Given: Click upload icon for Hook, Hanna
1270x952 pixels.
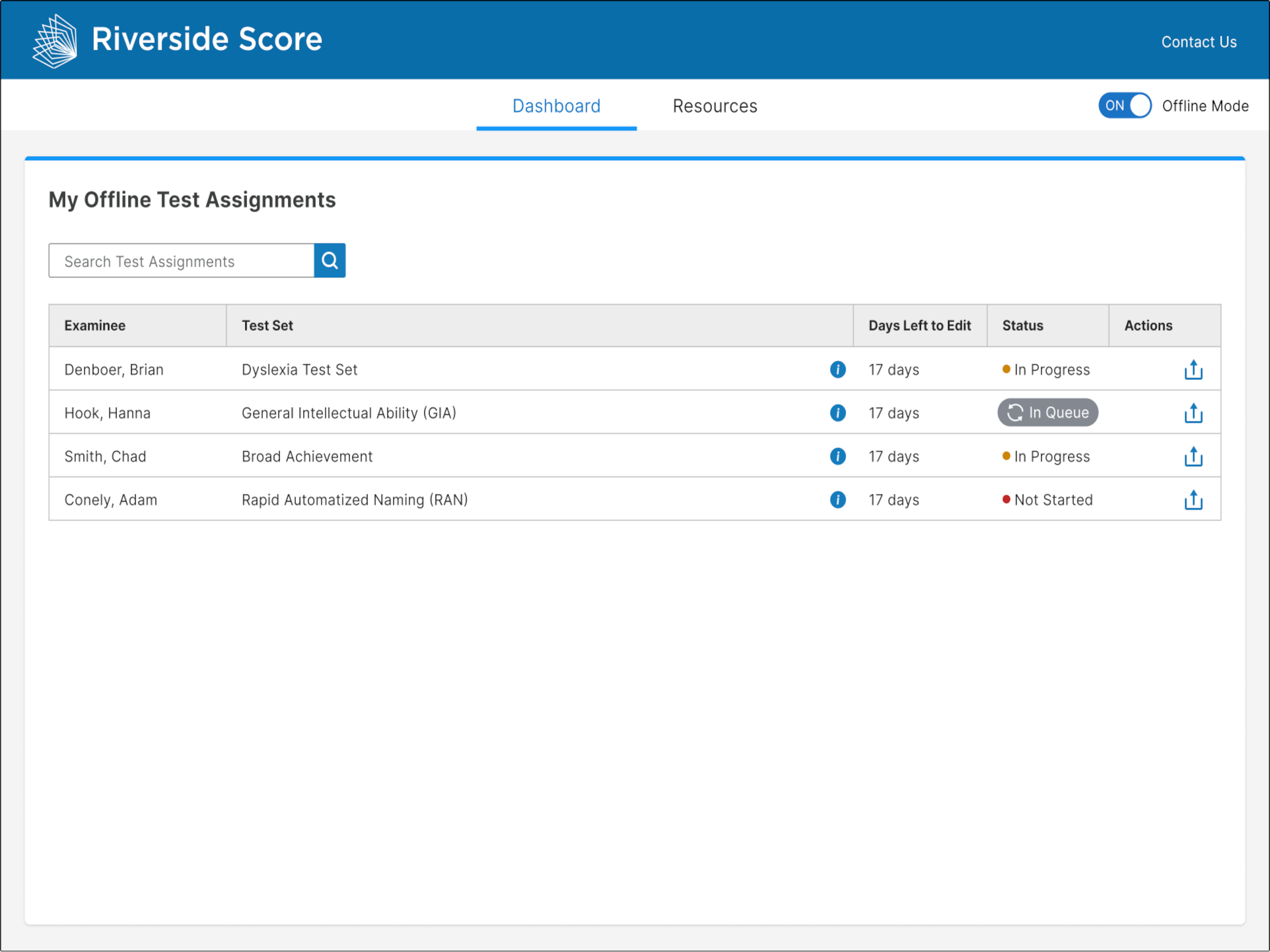Looking at the screenshot, I should [1193, 413].
